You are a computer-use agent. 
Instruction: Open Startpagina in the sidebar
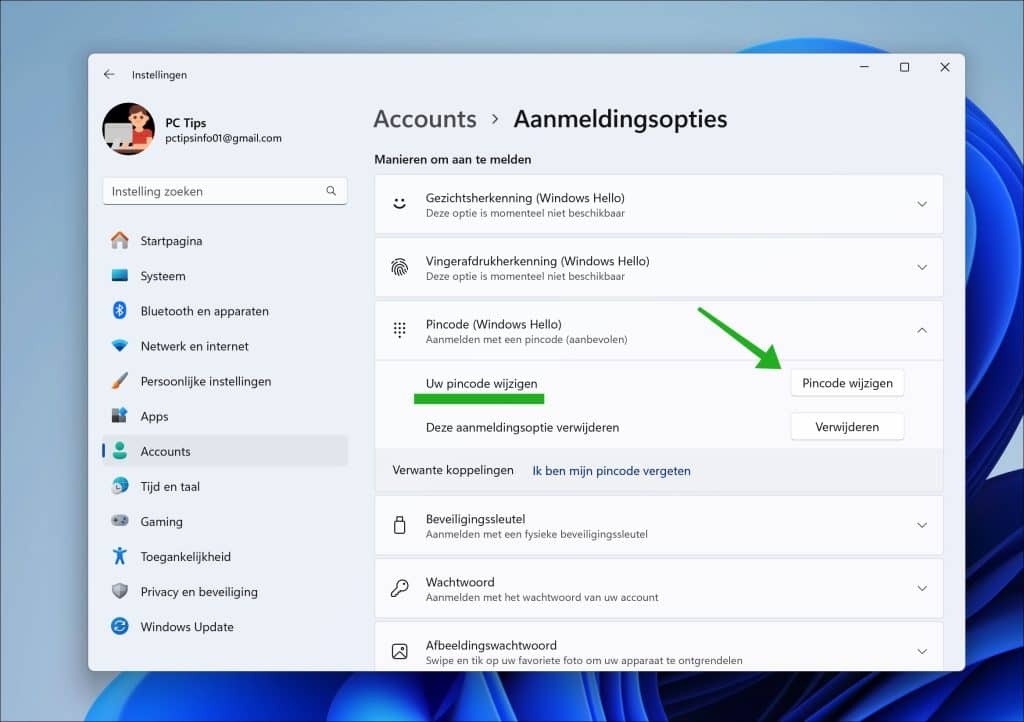[x=225, y=241]
